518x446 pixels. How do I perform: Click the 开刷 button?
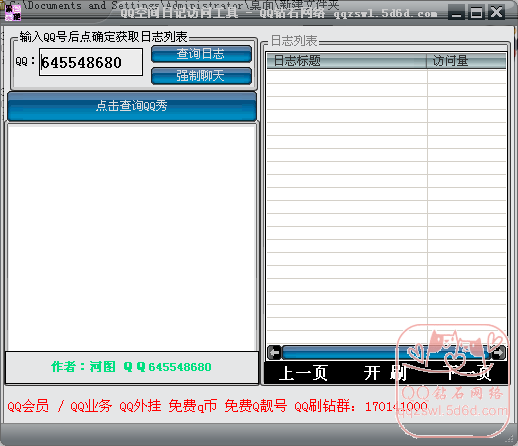point(385,373)
